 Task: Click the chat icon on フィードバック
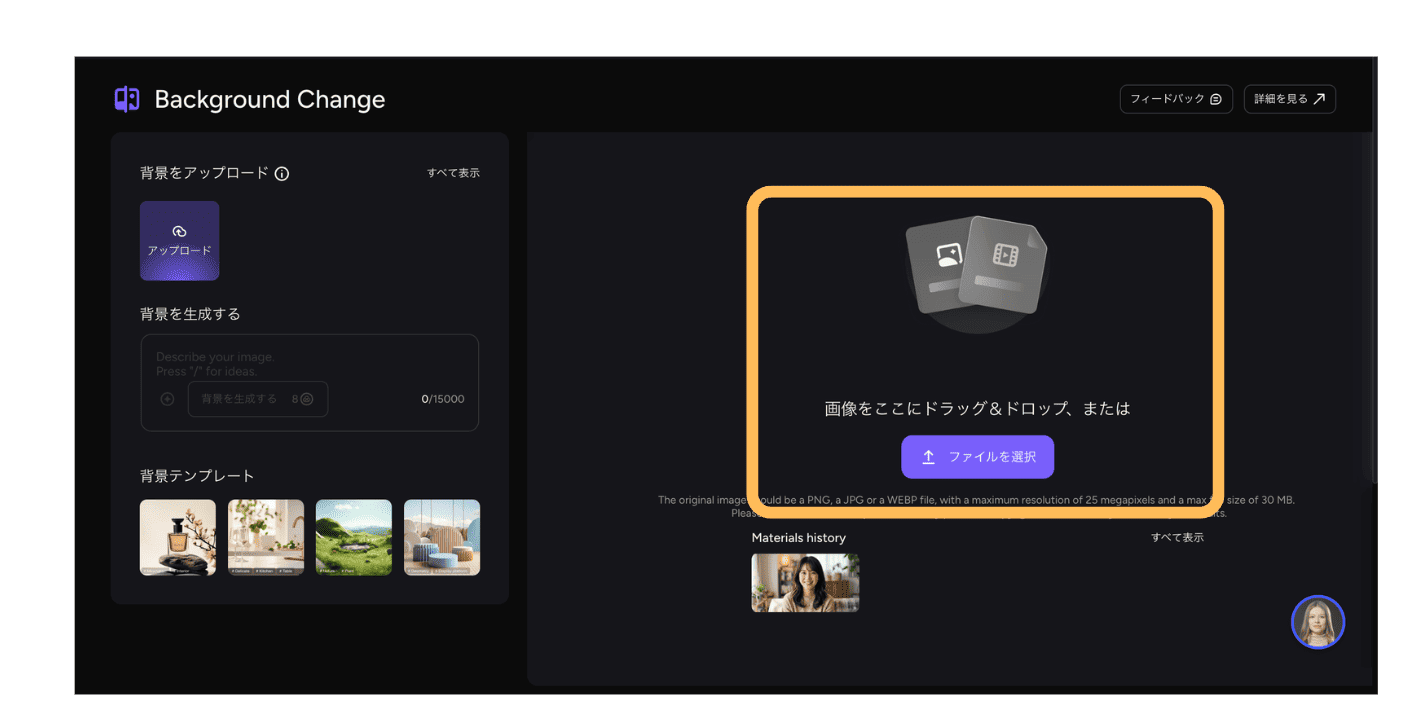(x=1216, y=99)
